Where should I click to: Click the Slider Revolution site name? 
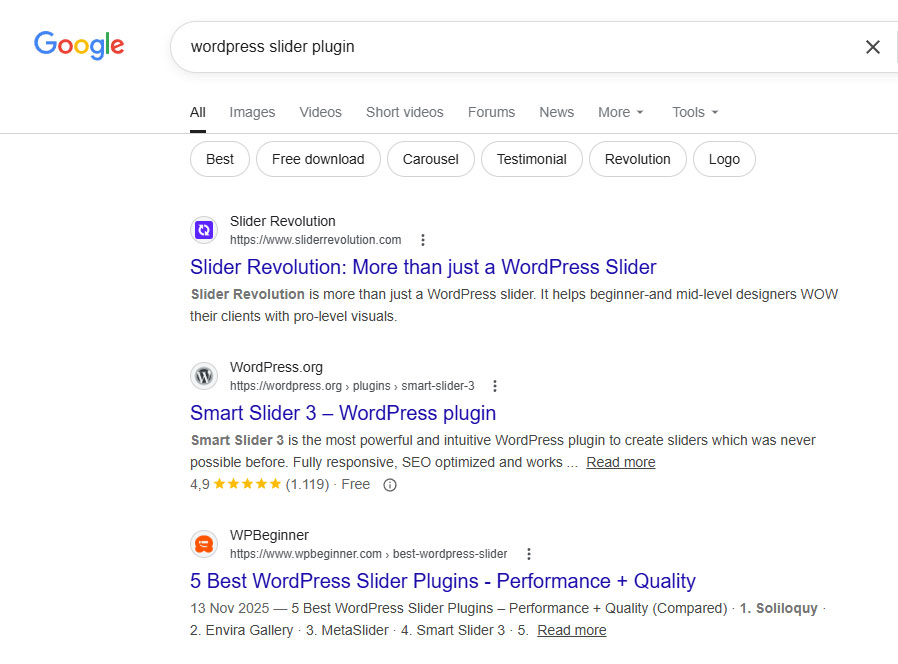(x=283, y=221)
